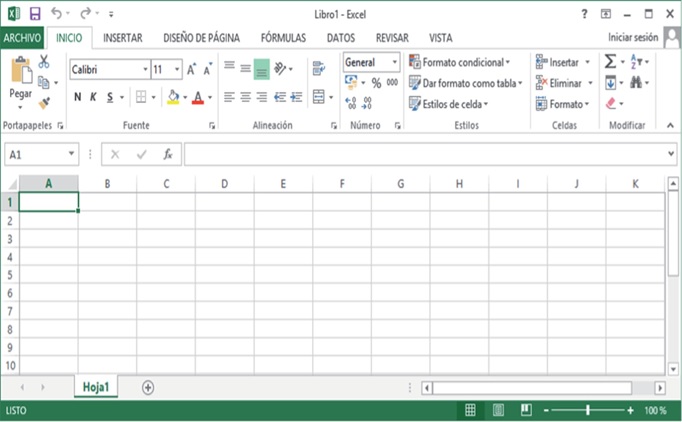Open the font name Calibri dropdown

point(145,70)
